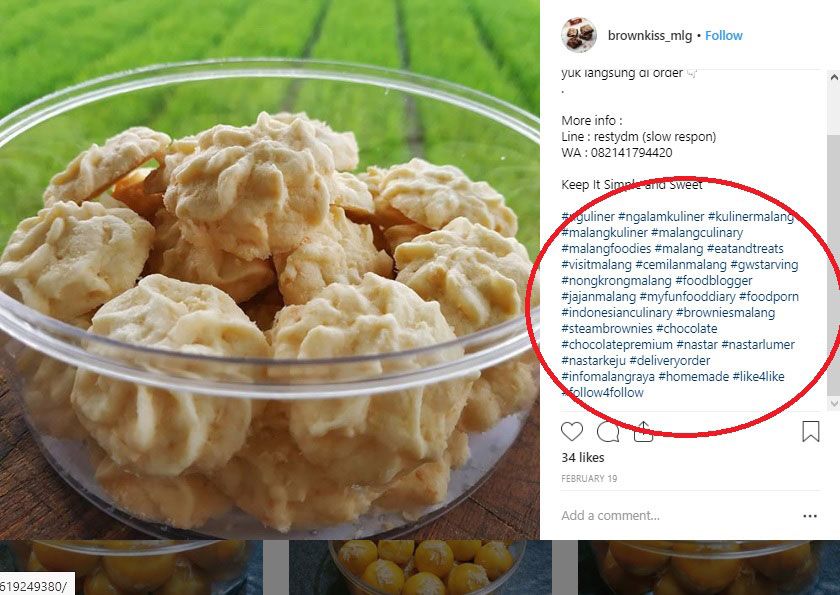840x595 pixels.
Task: Open the three-dot more options menu
Action: point(810,516)
